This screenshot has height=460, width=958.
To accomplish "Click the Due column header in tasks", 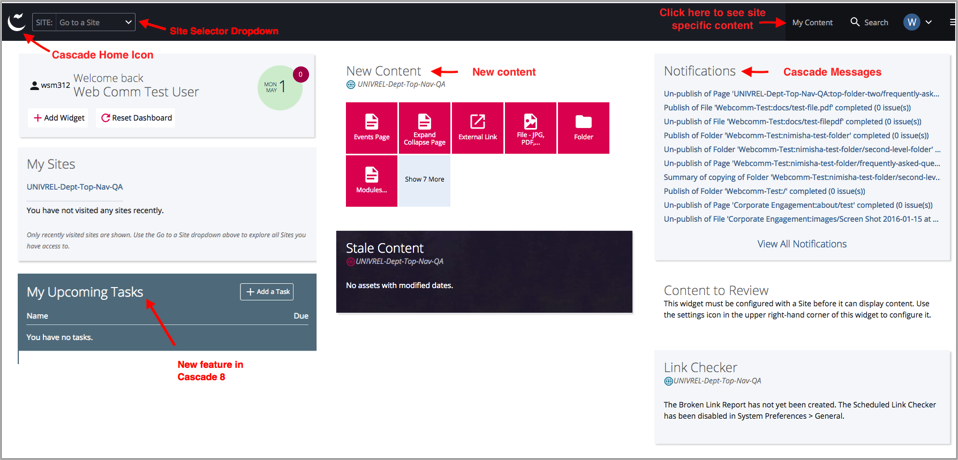I will [x=301, y=316].
